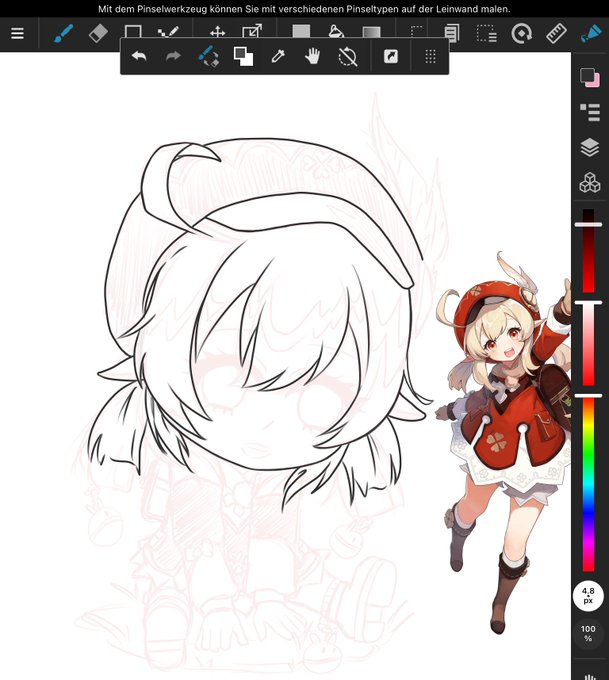Open the hamburger main menu

(x=17, y=33)
